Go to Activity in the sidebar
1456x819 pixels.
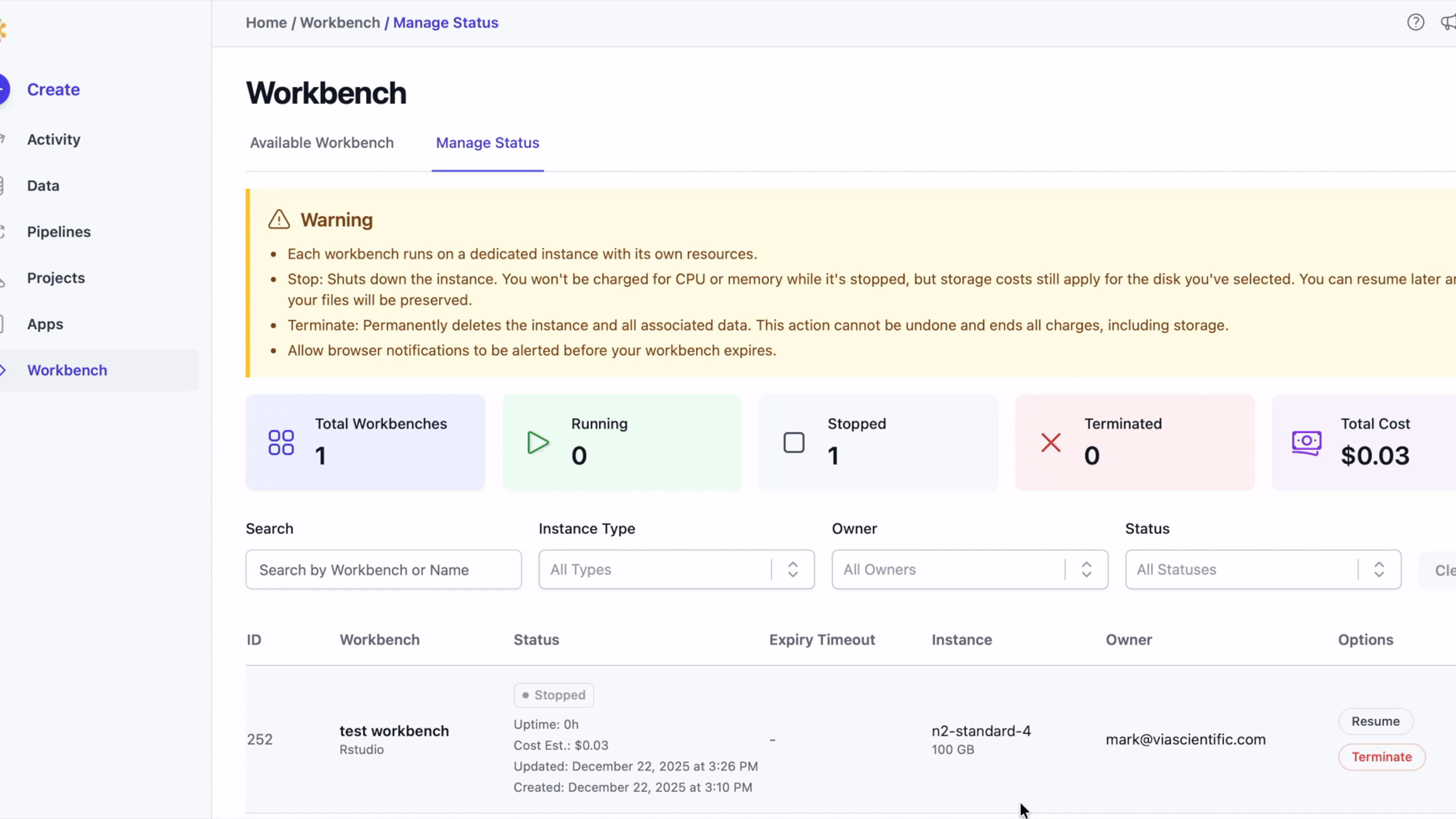(54, 139)
